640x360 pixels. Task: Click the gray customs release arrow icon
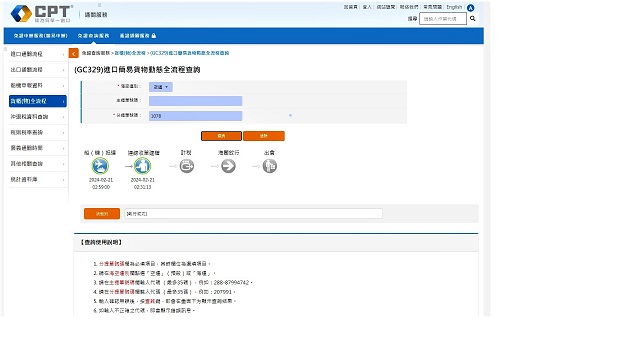tap(228, 166)
